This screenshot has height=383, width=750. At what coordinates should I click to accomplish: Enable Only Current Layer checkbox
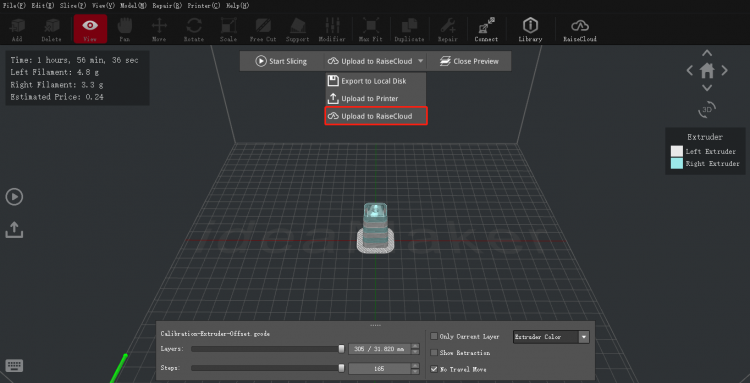click(434, 336)
